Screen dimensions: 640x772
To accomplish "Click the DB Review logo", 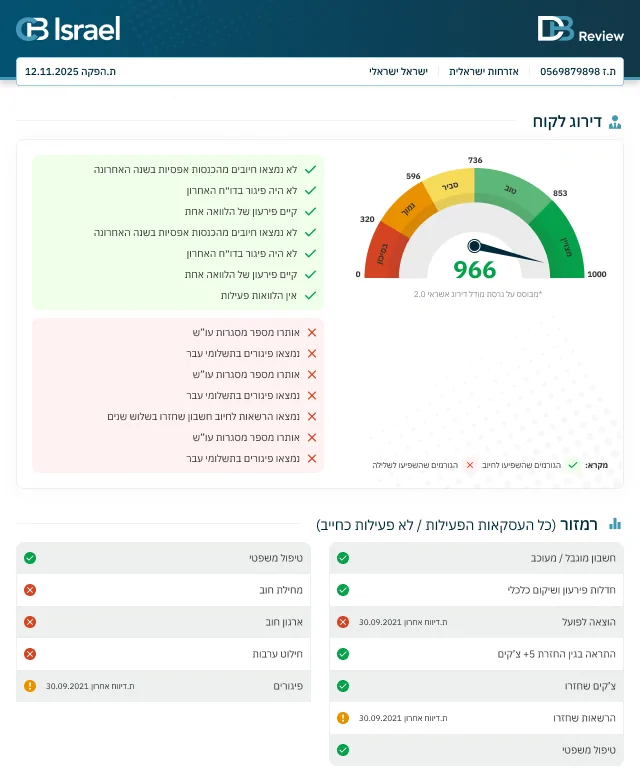I will 580,29.
